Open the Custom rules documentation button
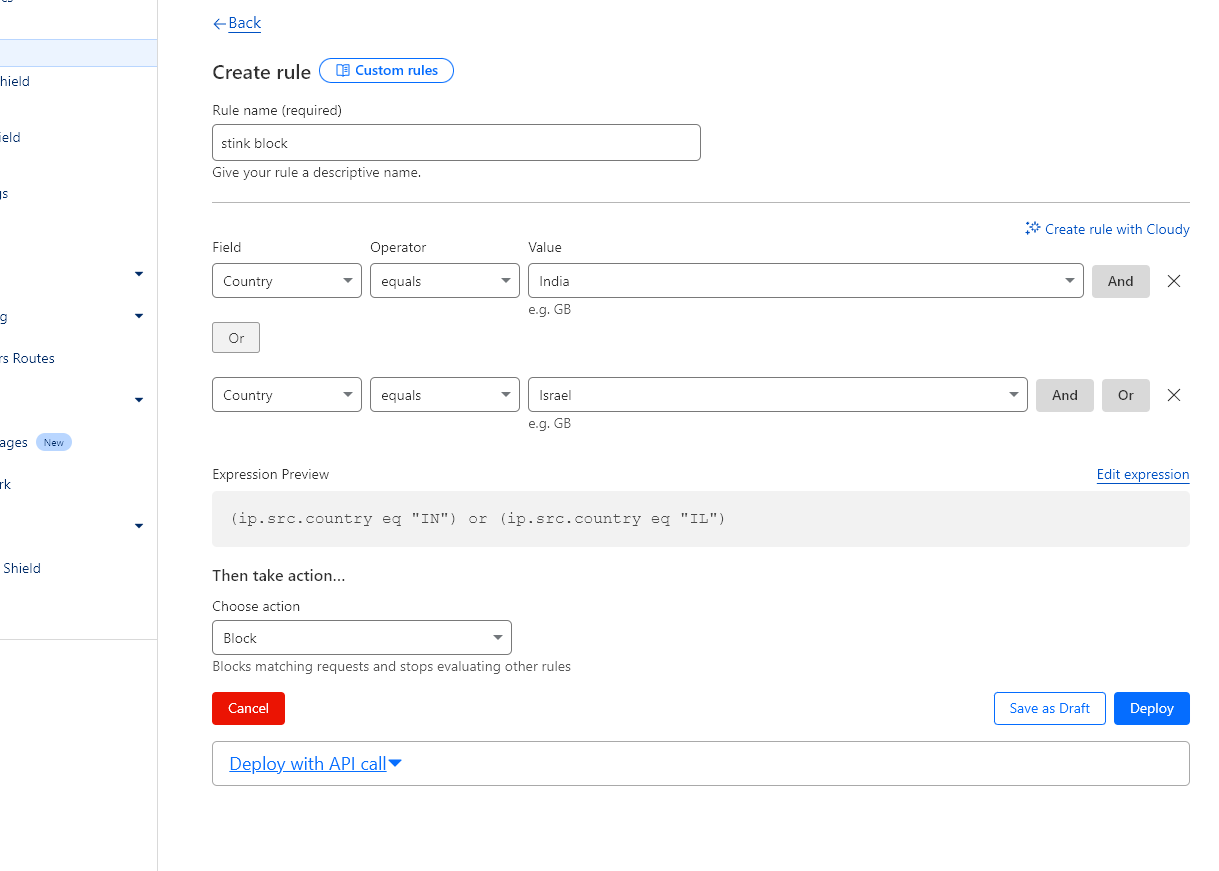The width and height of the screenshot is (1219, 871). pyautogui.click(x=386, y=71)
